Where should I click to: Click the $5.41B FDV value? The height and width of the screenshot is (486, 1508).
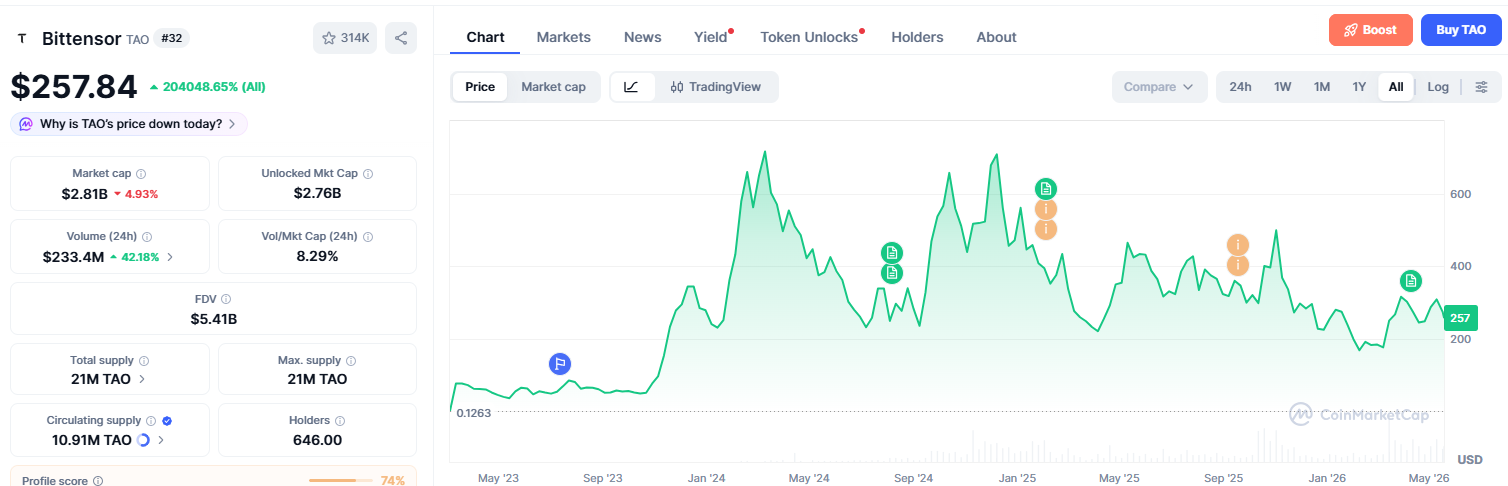(213, 319)
